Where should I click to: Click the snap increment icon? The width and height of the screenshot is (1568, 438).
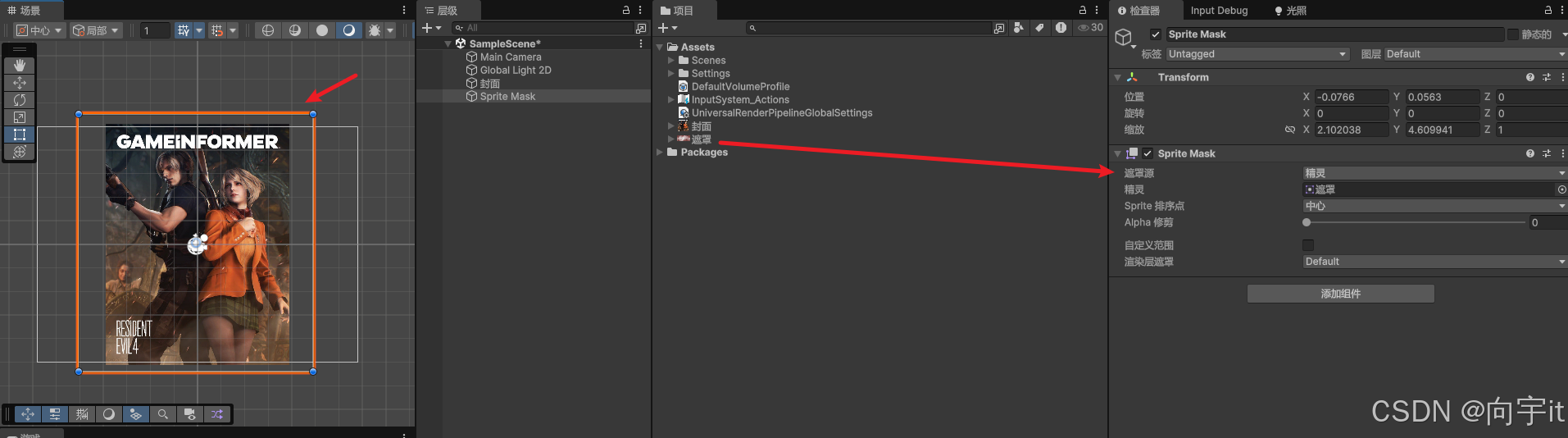pyautogui.click(x=217, y=30)
